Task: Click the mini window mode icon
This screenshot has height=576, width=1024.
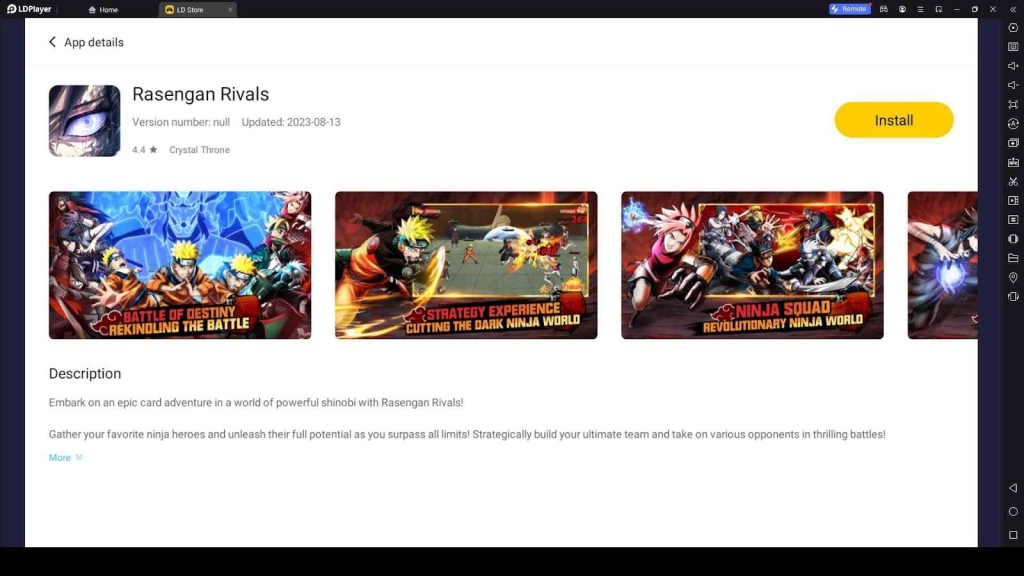Action: pyautogui.click(x=938, y=9)
